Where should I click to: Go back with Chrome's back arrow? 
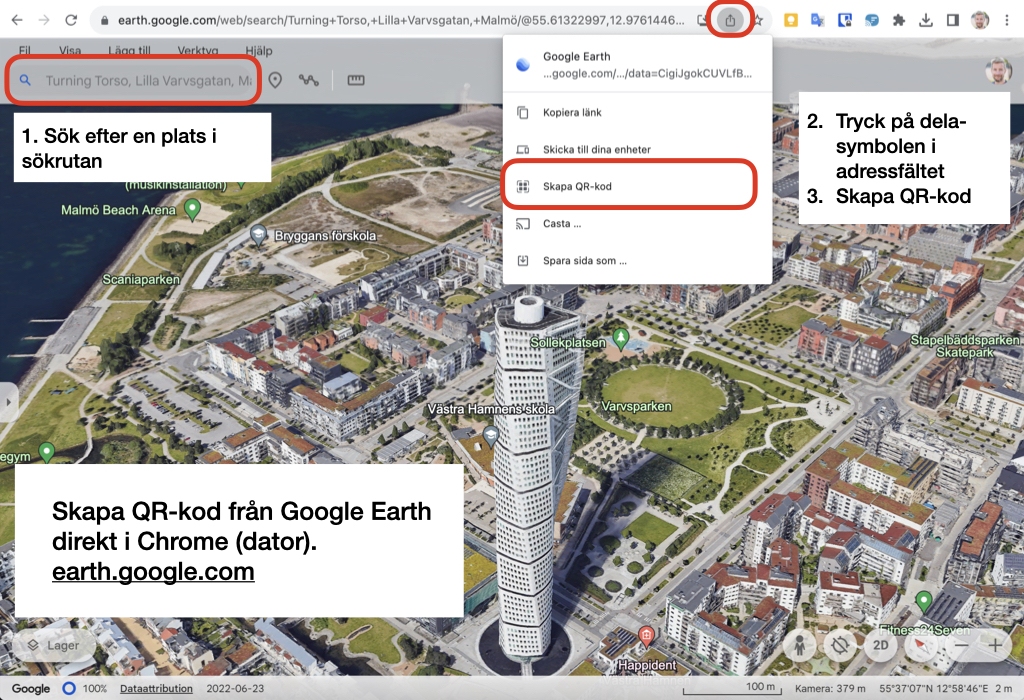pos(17,20)
